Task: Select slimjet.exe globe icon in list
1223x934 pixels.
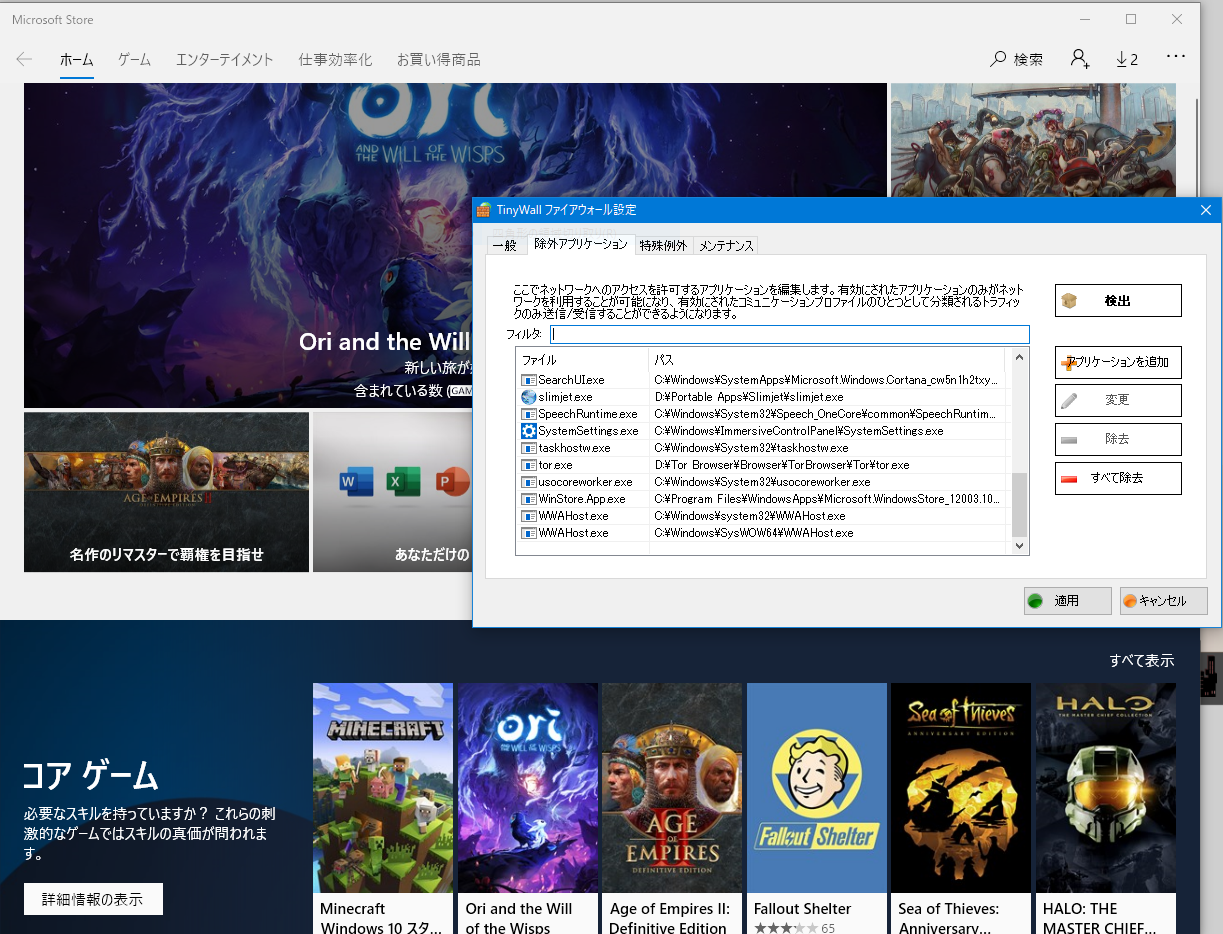Action: point(529,397)
